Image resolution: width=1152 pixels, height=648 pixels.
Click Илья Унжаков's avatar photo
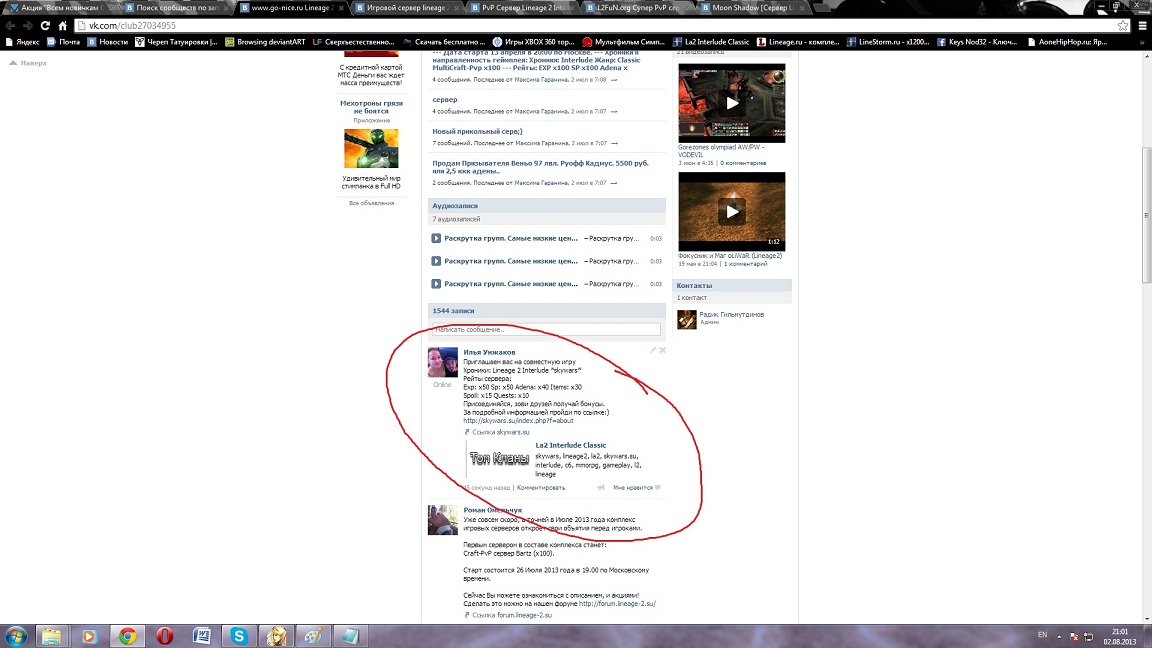tap(443, 362)
